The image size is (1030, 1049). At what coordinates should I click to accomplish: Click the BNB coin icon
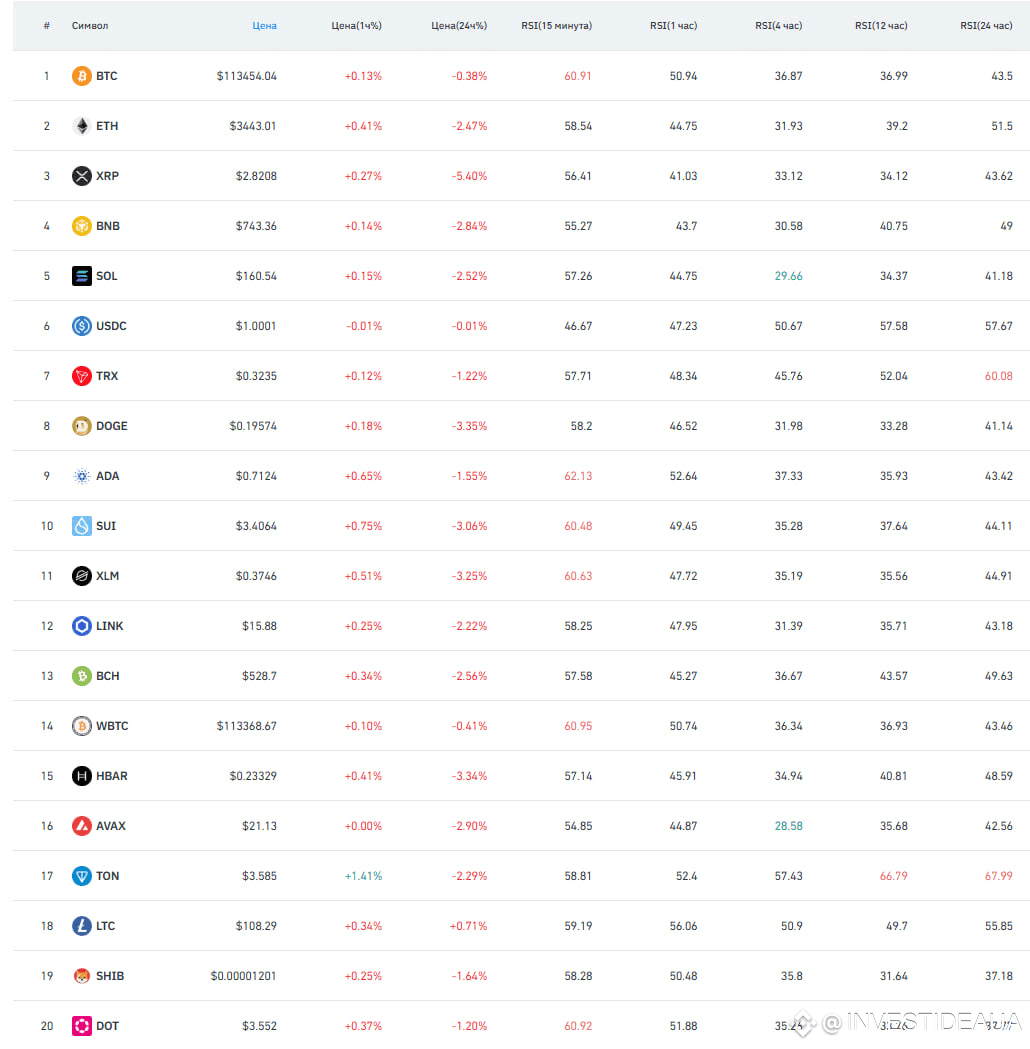click(x=82, y=226)
